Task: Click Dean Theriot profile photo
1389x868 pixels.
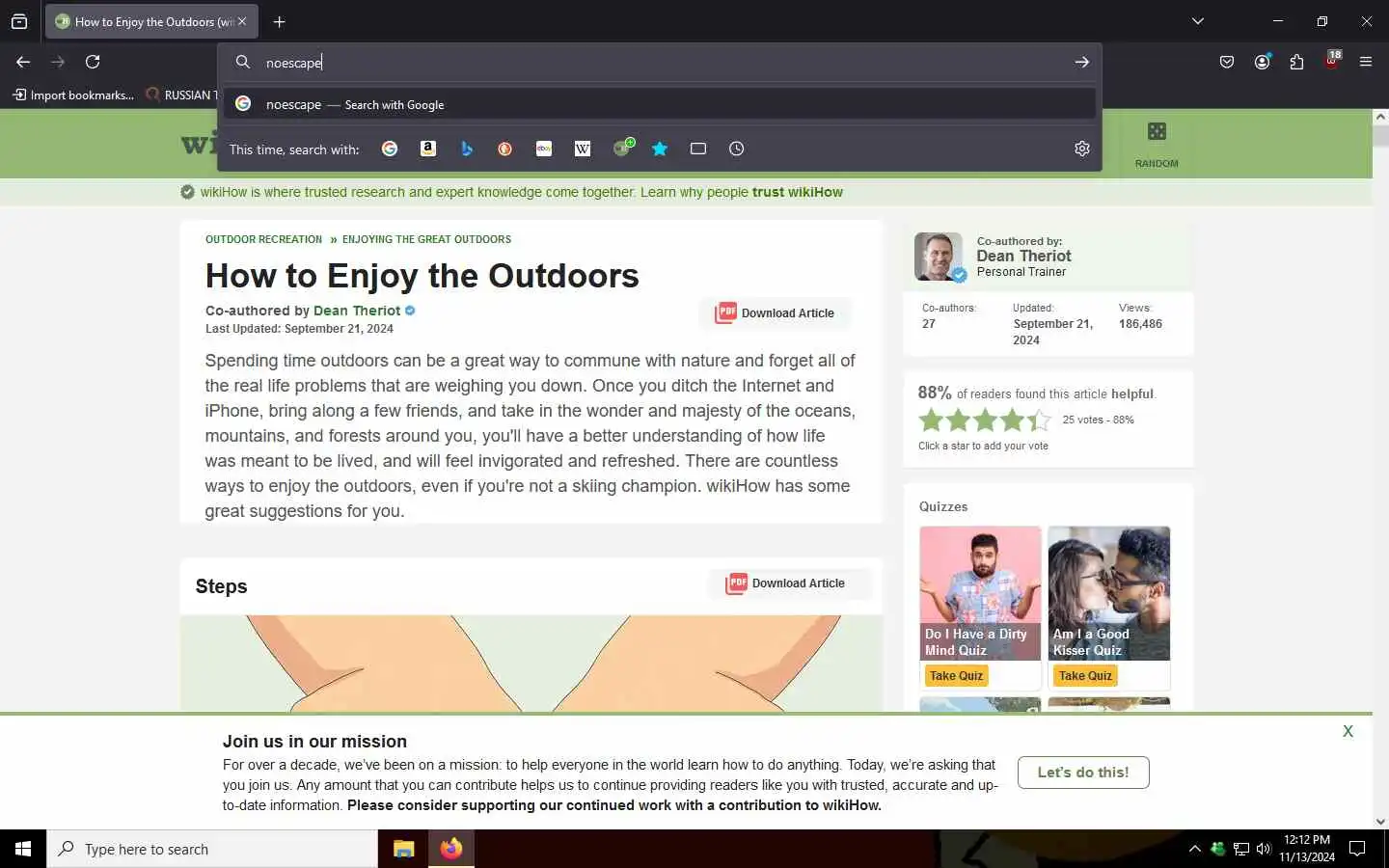Action: tap(939, 257)
